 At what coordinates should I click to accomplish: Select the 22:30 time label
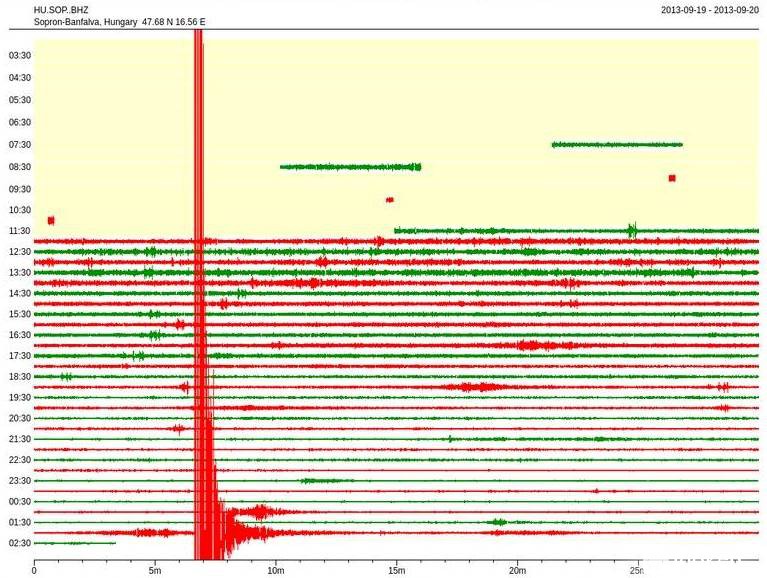pos(20,460)
